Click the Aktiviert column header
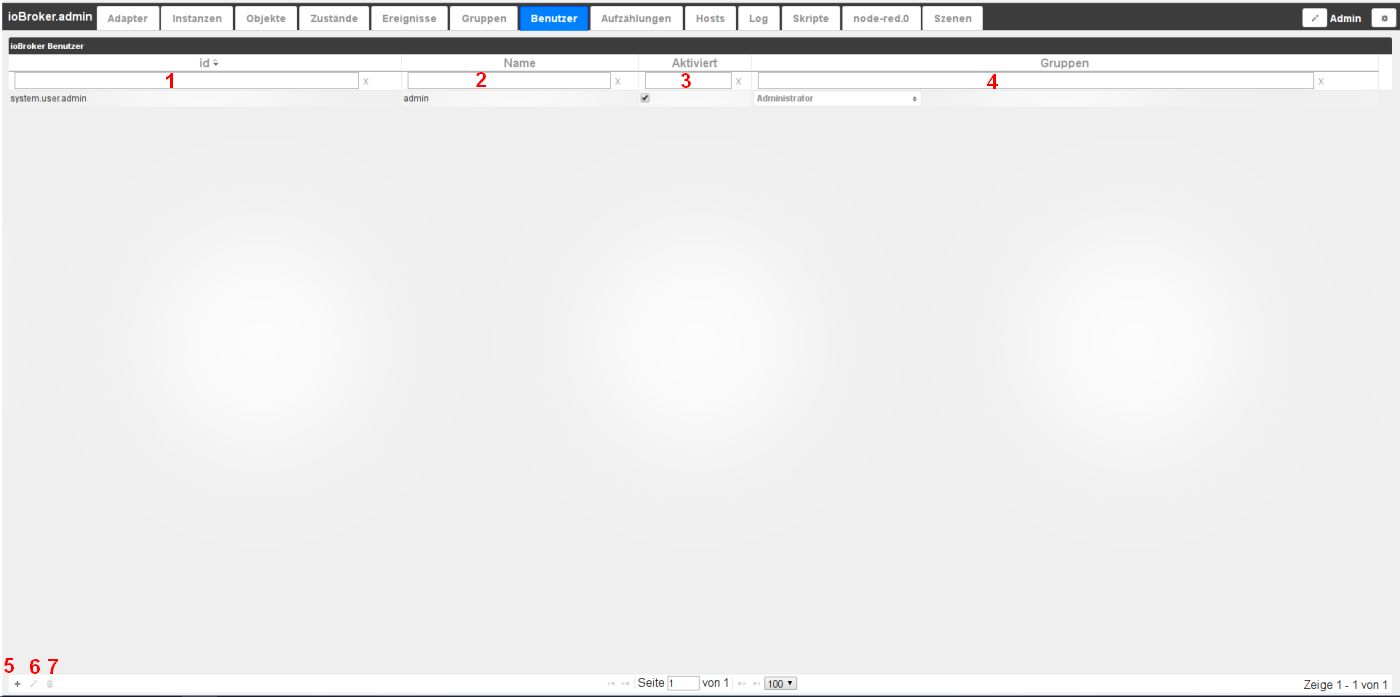Viewport: 1400px width, 697px height. (x=695, y=63)
